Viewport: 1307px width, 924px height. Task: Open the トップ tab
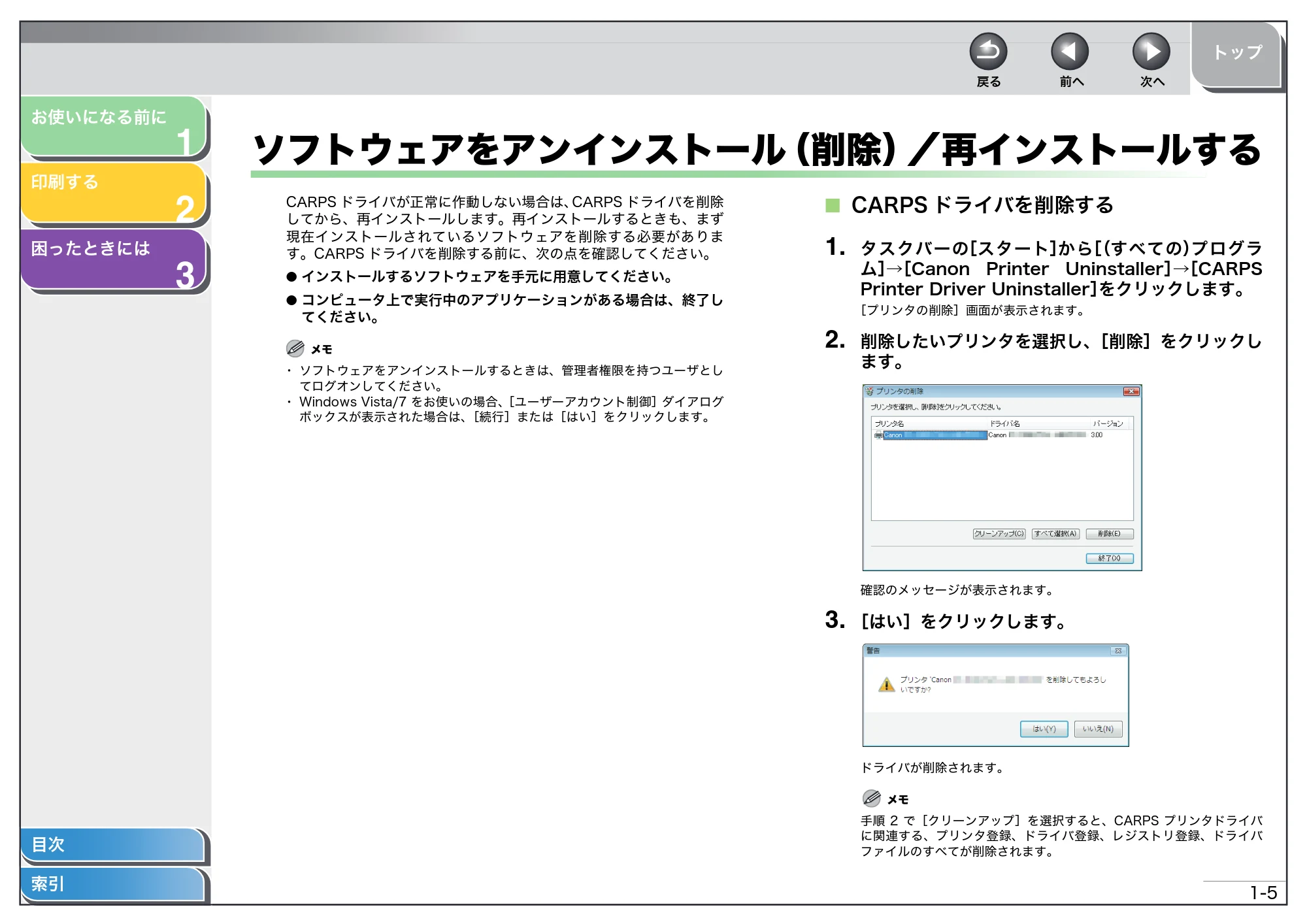1236,54
